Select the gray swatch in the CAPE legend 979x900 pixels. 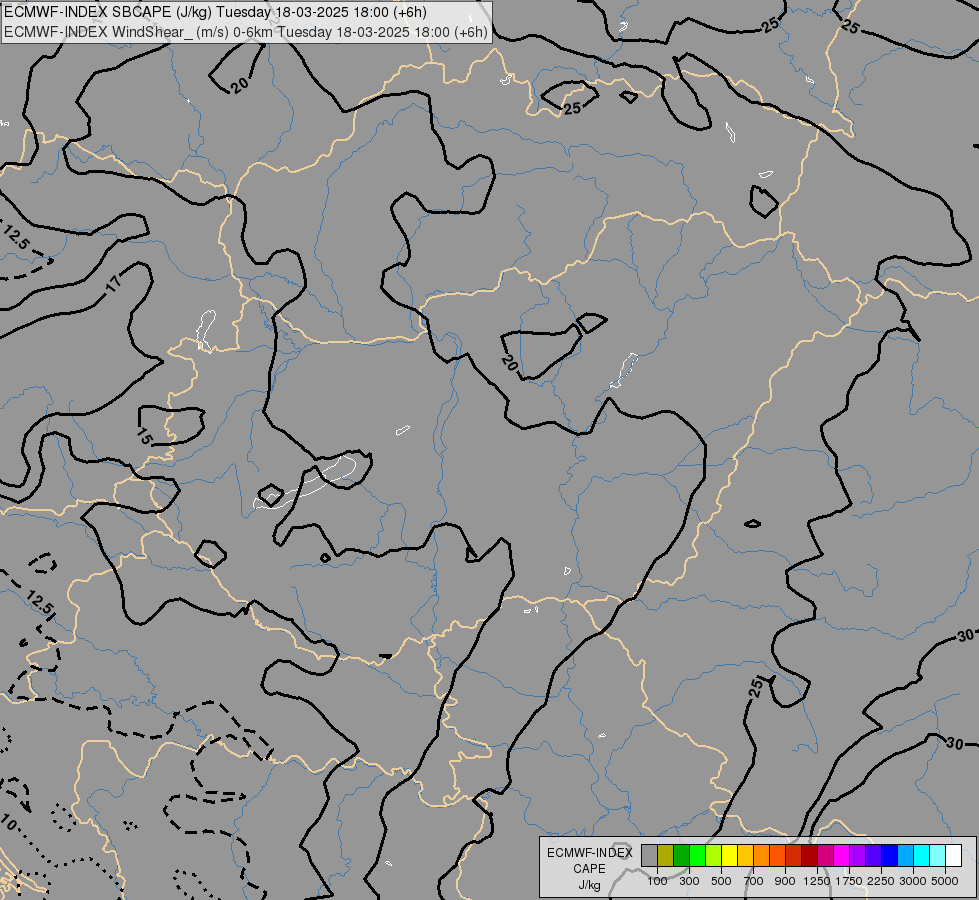tap(650, 855)
